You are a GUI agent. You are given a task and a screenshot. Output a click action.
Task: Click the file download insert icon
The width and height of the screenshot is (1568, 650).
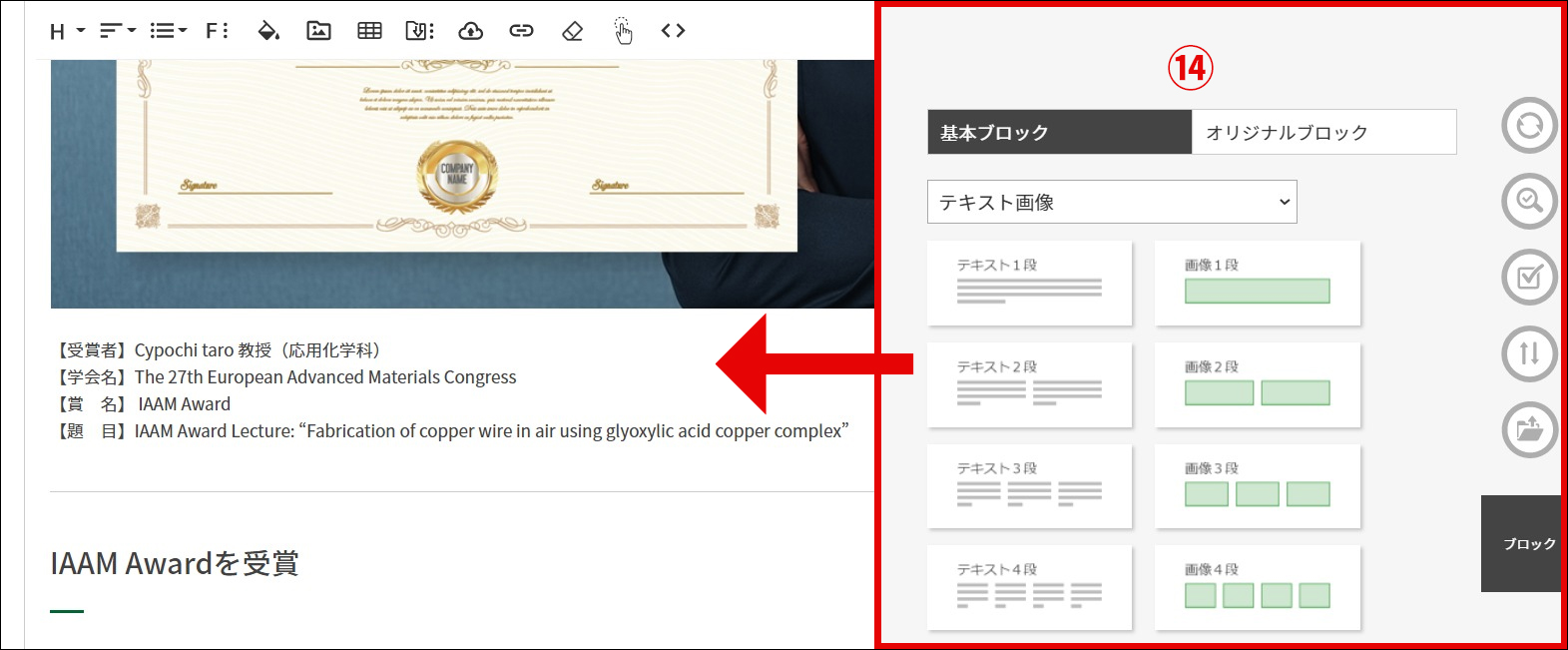(x=419, y=31)
